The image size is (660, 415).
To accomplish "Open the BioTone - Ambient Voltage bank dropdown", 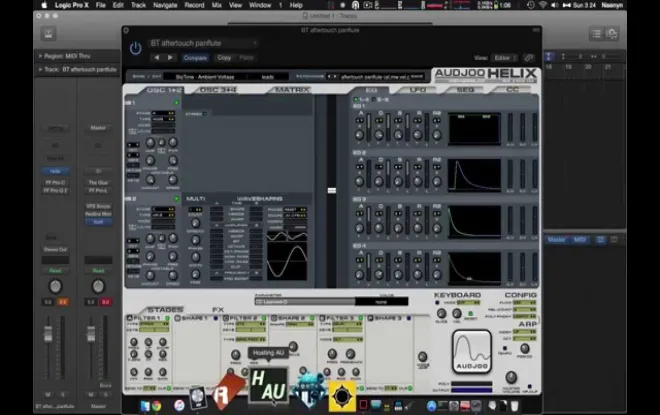I will (205, 77).
